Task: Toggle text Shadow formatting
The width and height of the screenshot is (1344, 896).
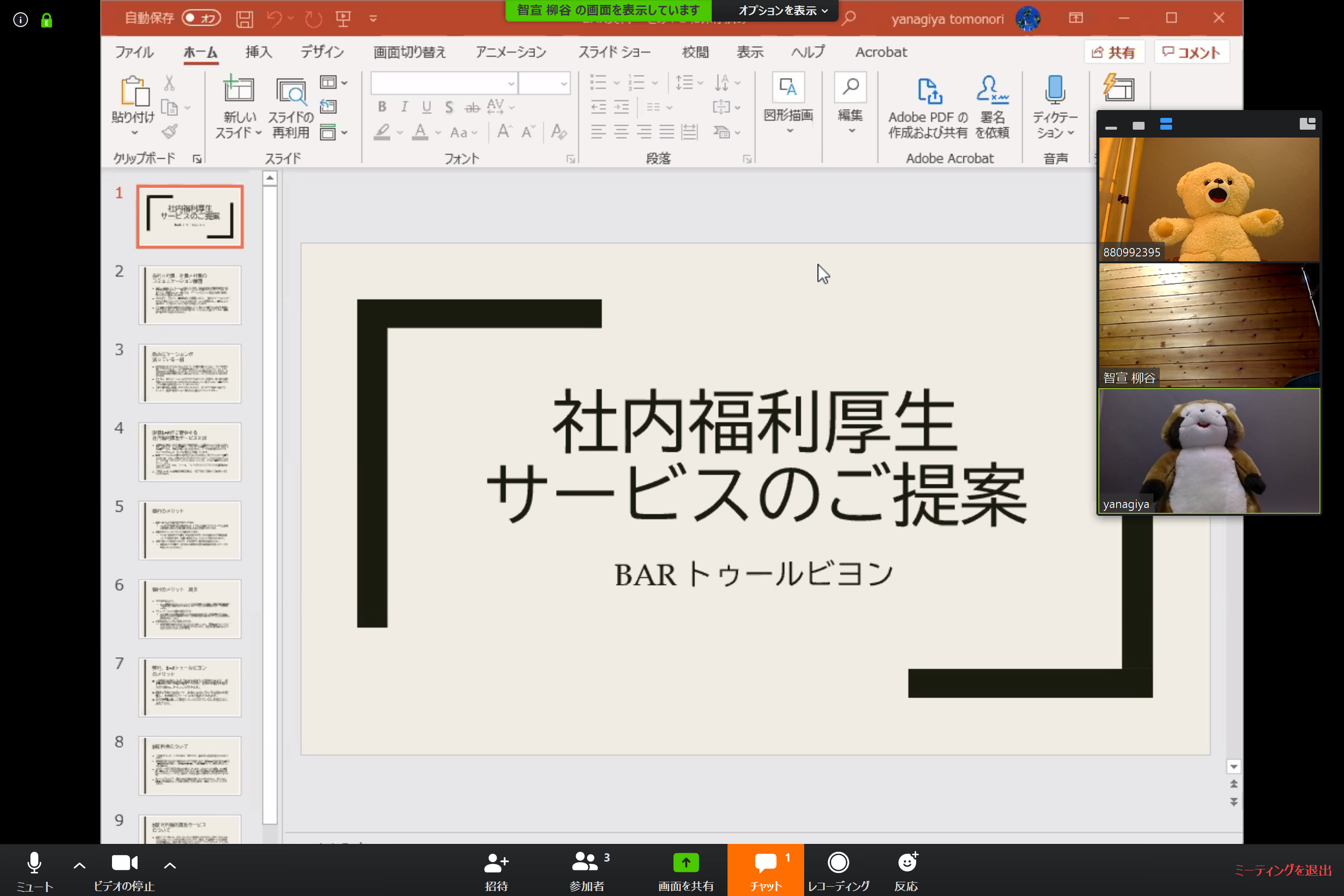Action: pos(449,107)
